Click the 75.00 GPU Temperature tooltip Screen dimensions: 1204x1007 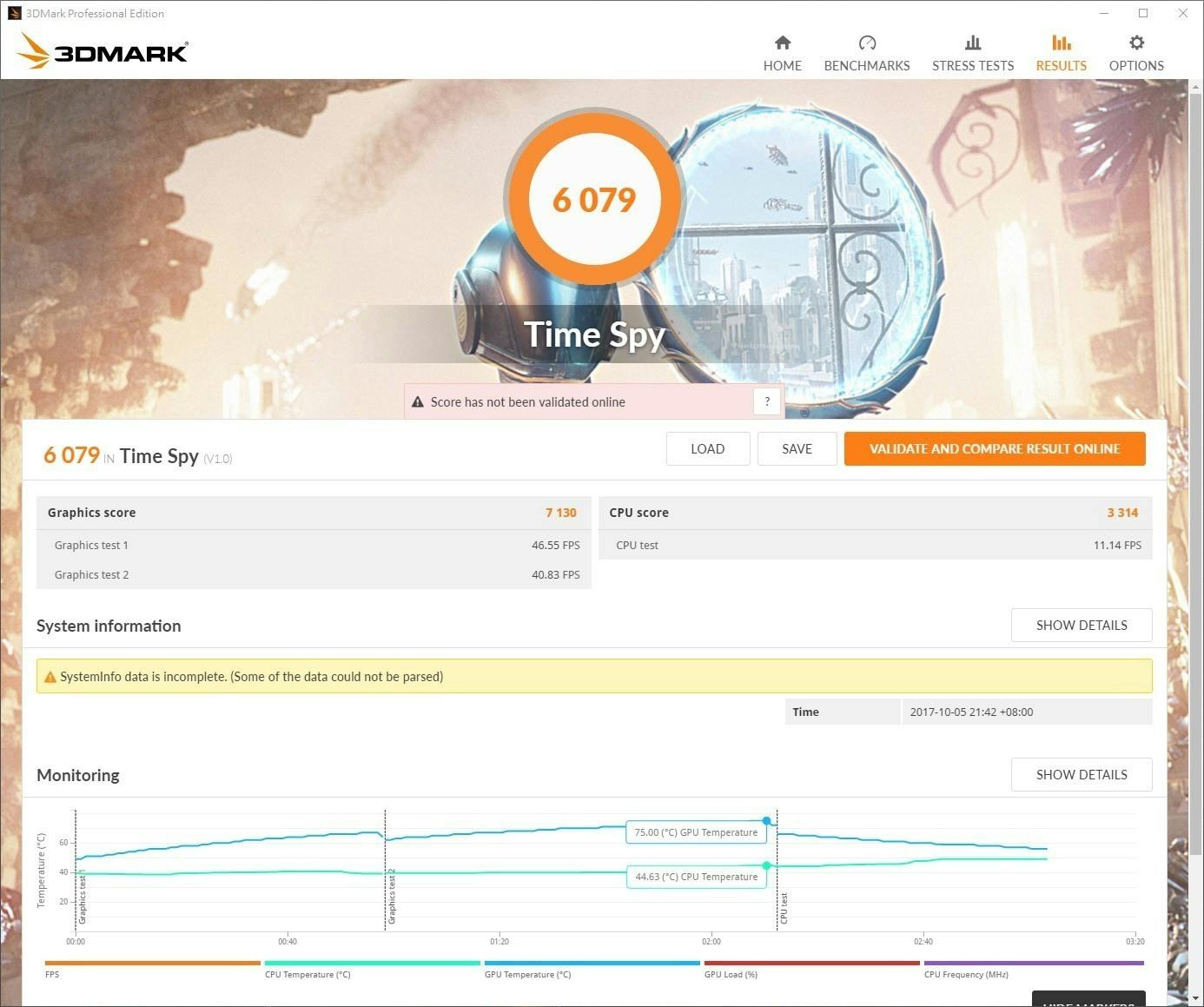point(696,832)
